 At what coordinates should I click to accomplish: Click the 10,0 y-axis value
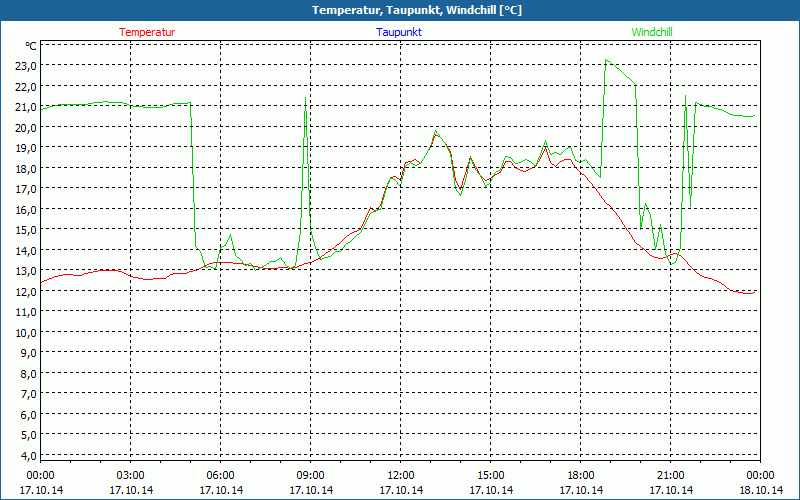point(27,333)
